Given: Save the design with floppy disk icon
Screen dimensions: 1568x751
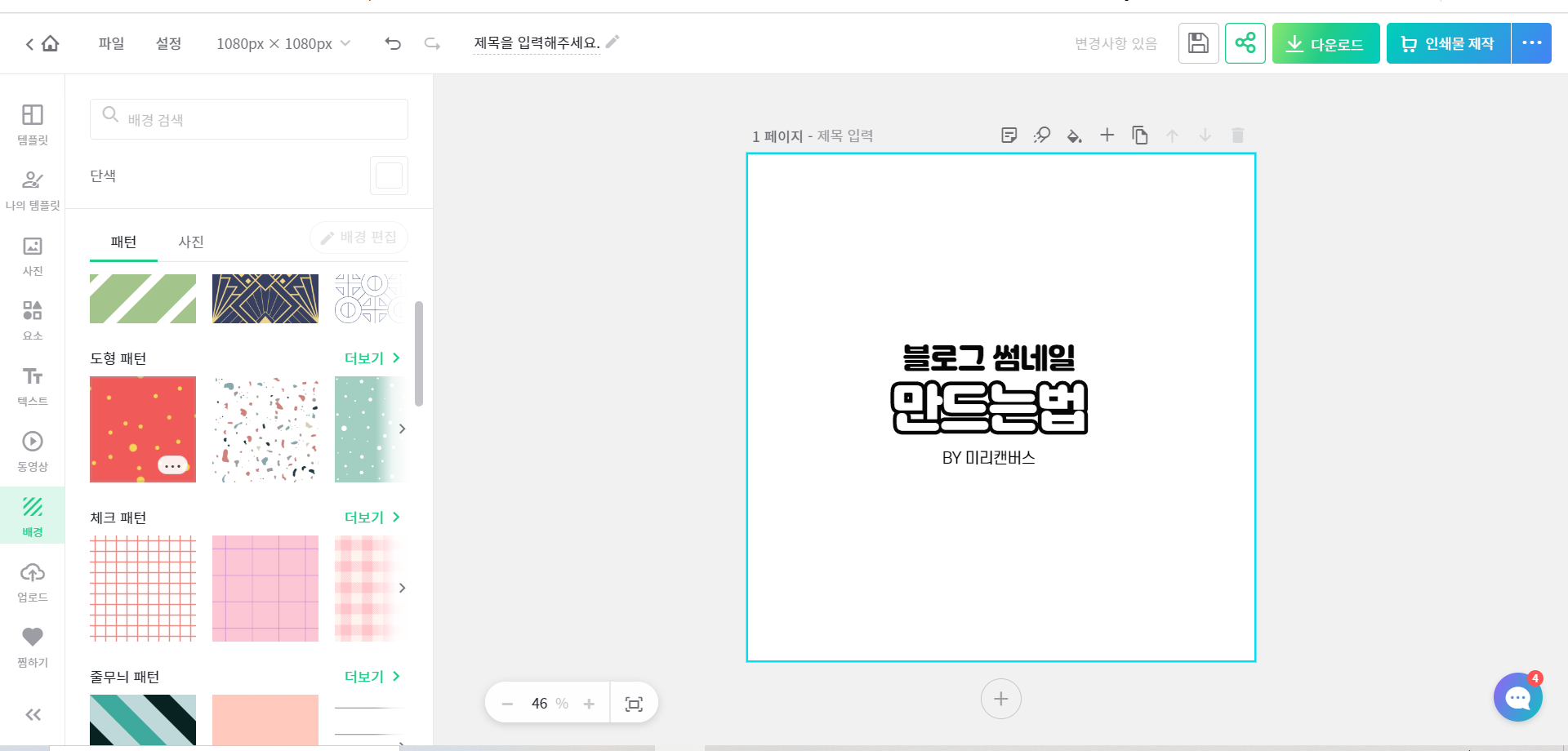Looking at the screenshot, I should [x=1198, y=43].
